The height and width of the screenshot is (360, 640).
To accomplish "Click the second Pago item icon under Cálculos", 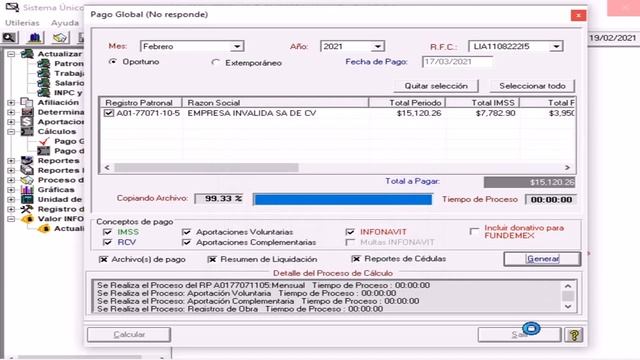I will pyautogui.click(x=43, y=151).
